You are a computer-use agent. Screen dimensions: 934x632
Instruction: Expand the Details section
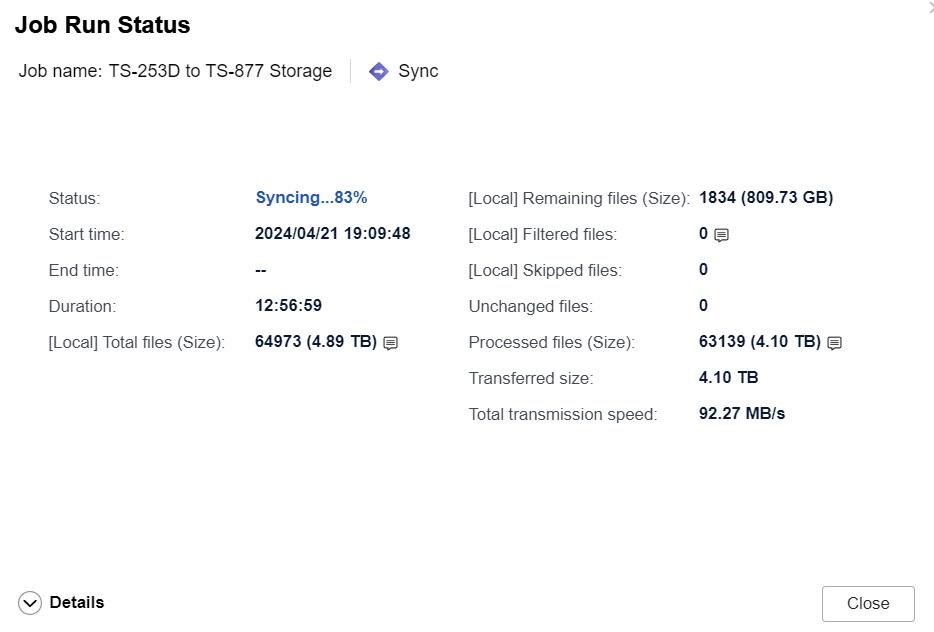30,602
